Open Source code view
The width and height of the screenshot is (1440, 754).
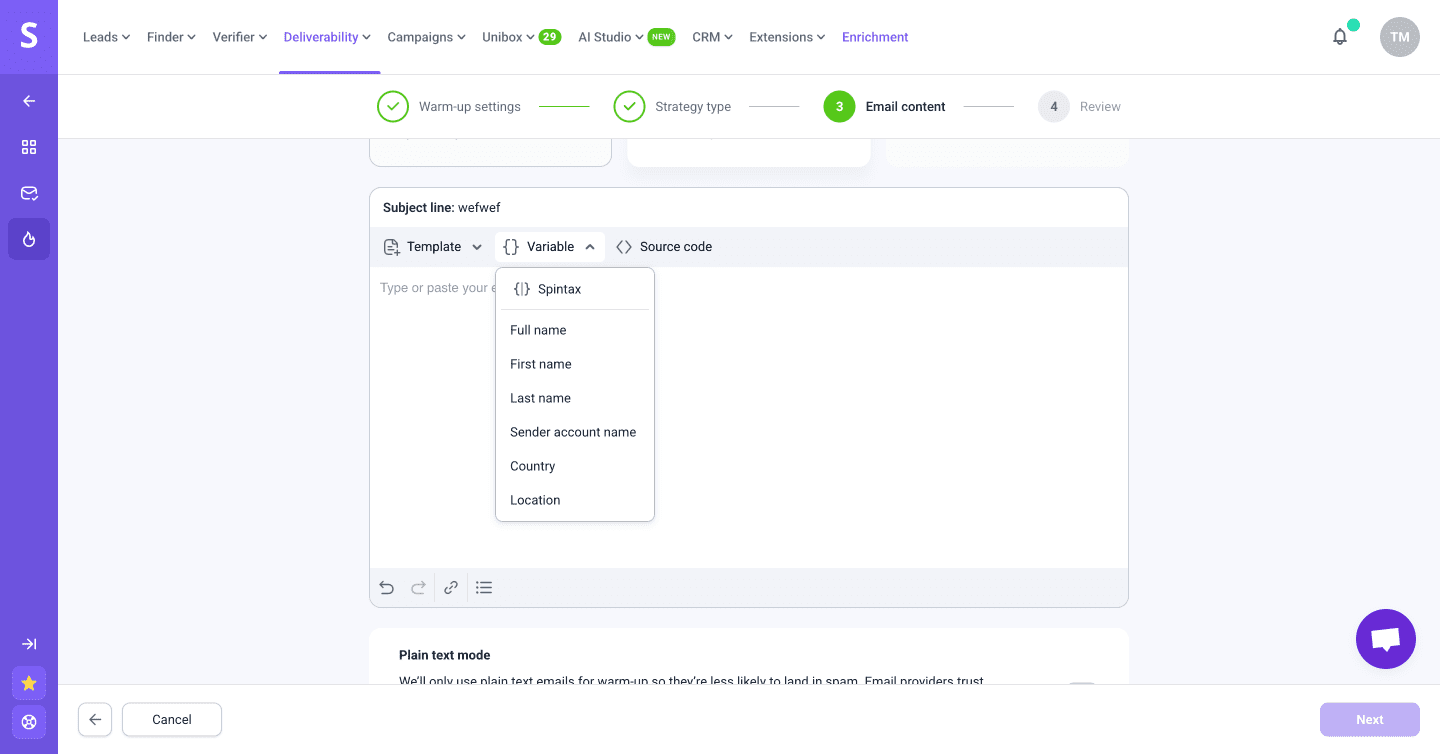pos(664,247)
